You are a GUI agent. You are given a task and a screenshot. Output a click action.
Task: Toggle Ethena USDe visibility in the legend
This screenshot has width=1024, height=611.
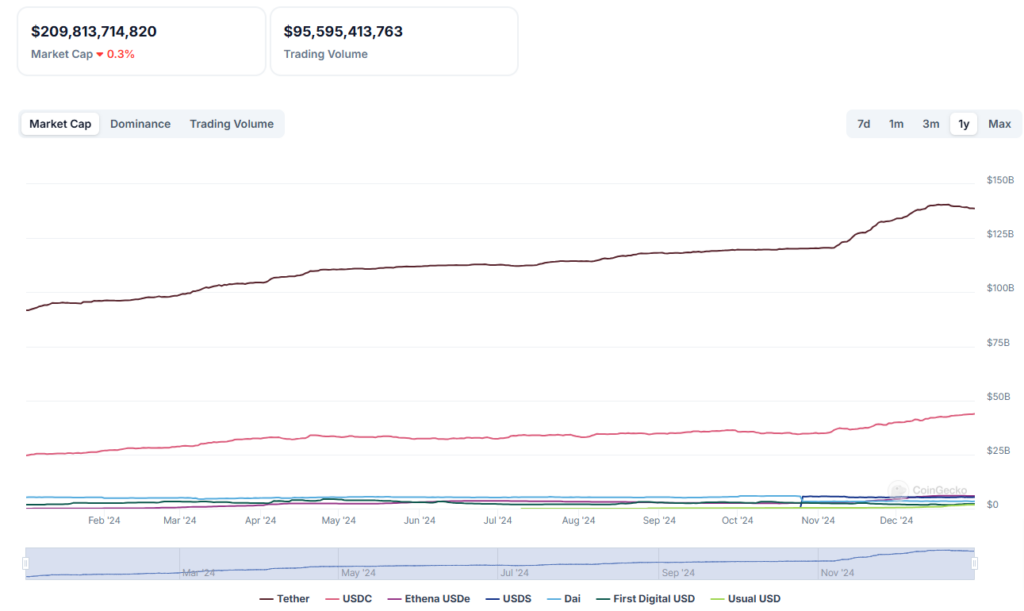tap(437, 598)
